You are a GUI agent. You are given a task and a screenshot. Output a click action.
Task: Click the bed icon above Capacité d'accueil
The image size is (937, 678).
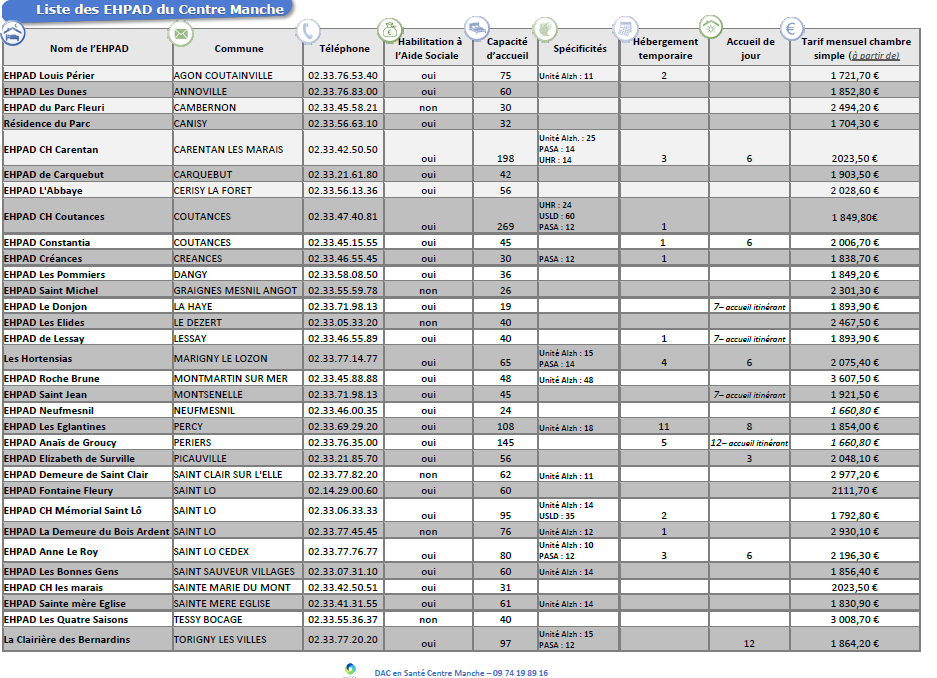click(x=477, y=28)
